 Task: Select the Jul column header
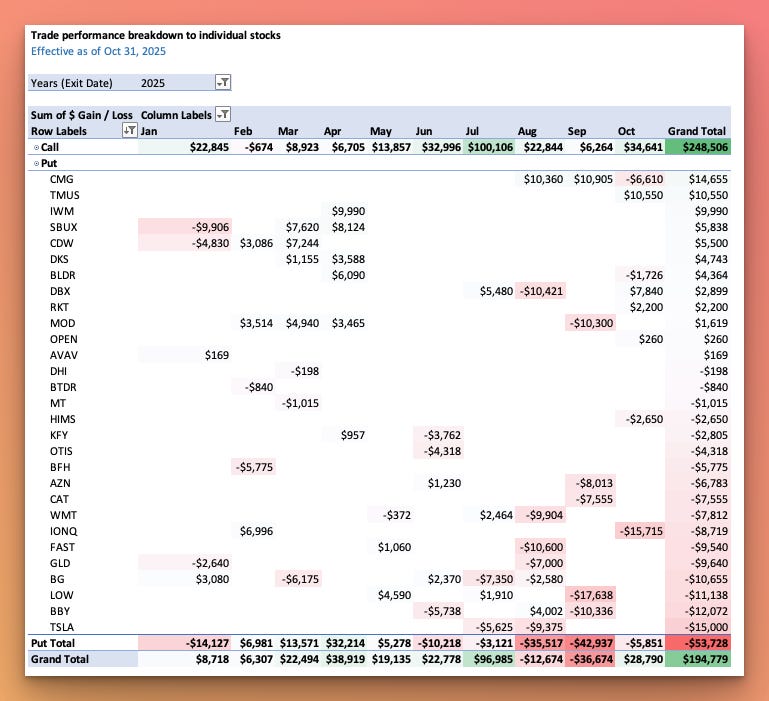[x=472, y=131]
